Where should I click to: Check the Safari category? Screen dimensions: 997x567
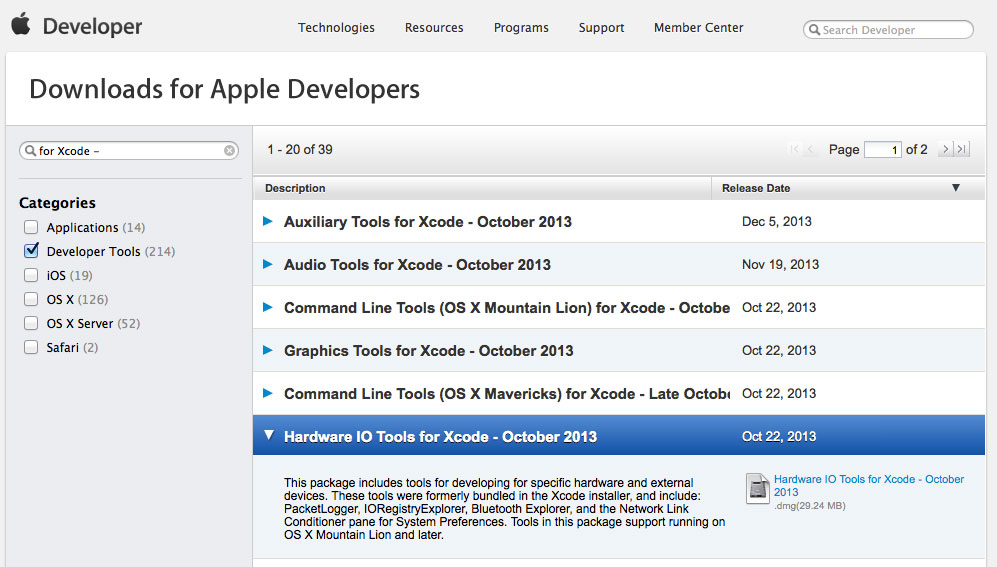pos(31,347)
